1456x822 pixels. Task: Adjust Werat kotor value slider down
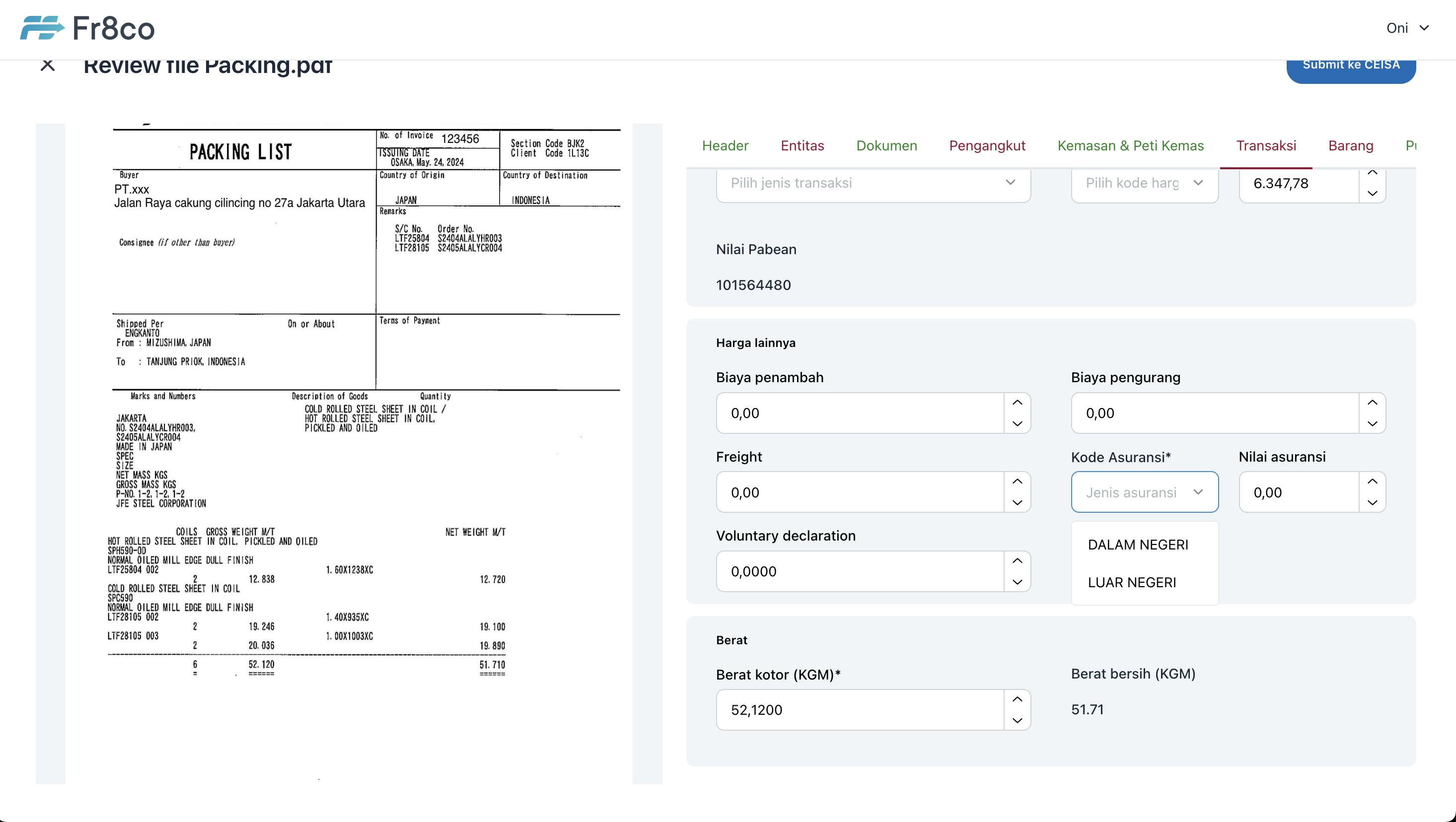coord(1018,720)
